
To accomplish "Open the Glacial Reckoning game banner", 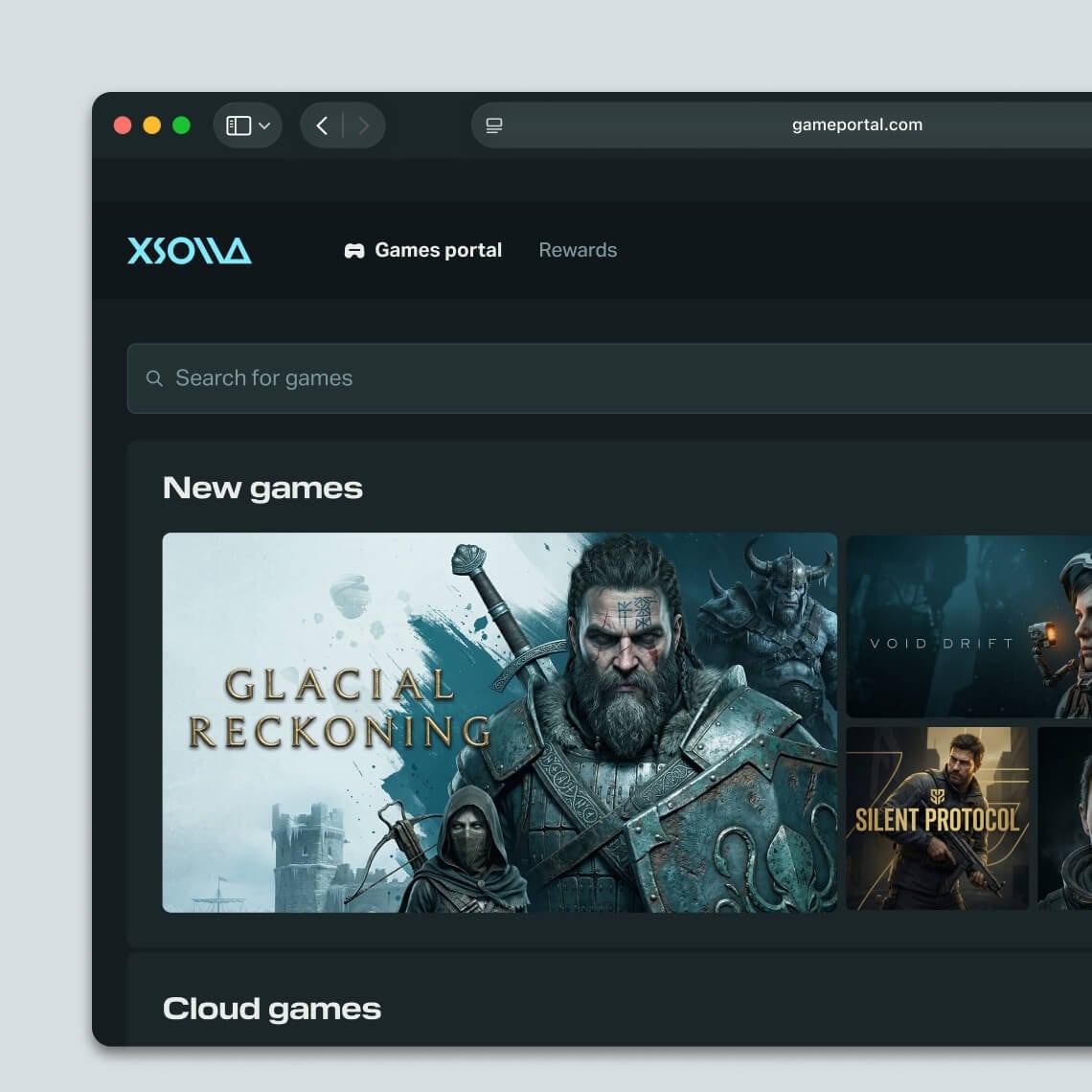I will pyautogui.click(x=499, y=722).
